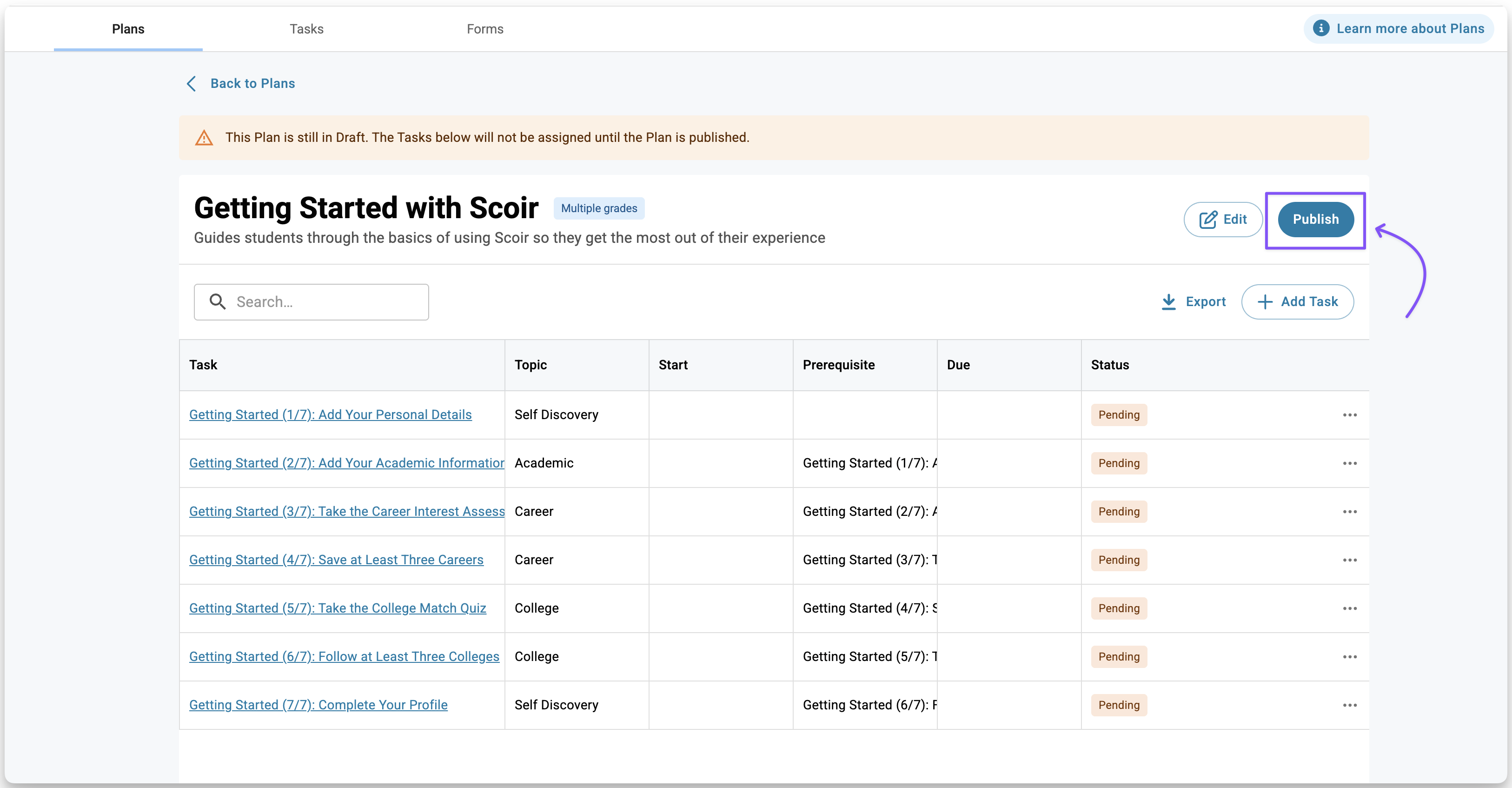
Task: Click the draft warning triangle icon
Action: 204,138
